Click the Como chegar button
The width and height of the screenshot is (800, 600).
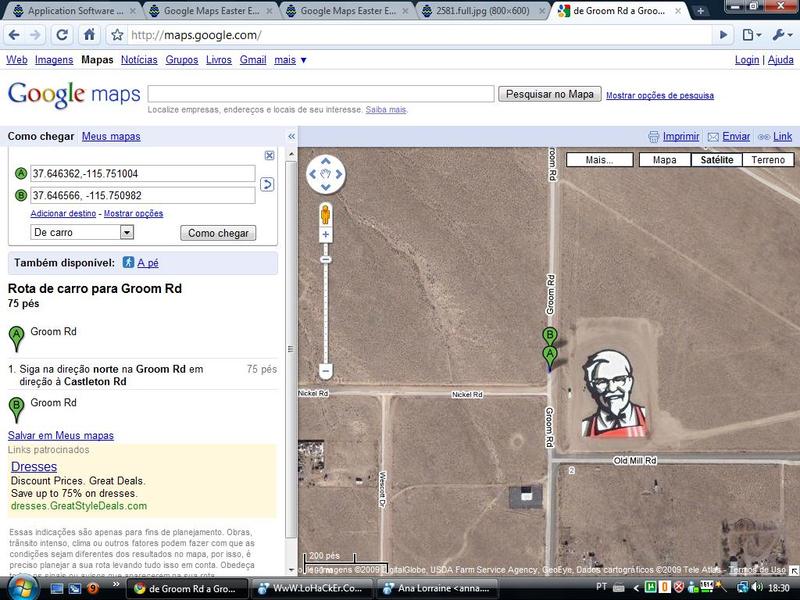point(218,233)
